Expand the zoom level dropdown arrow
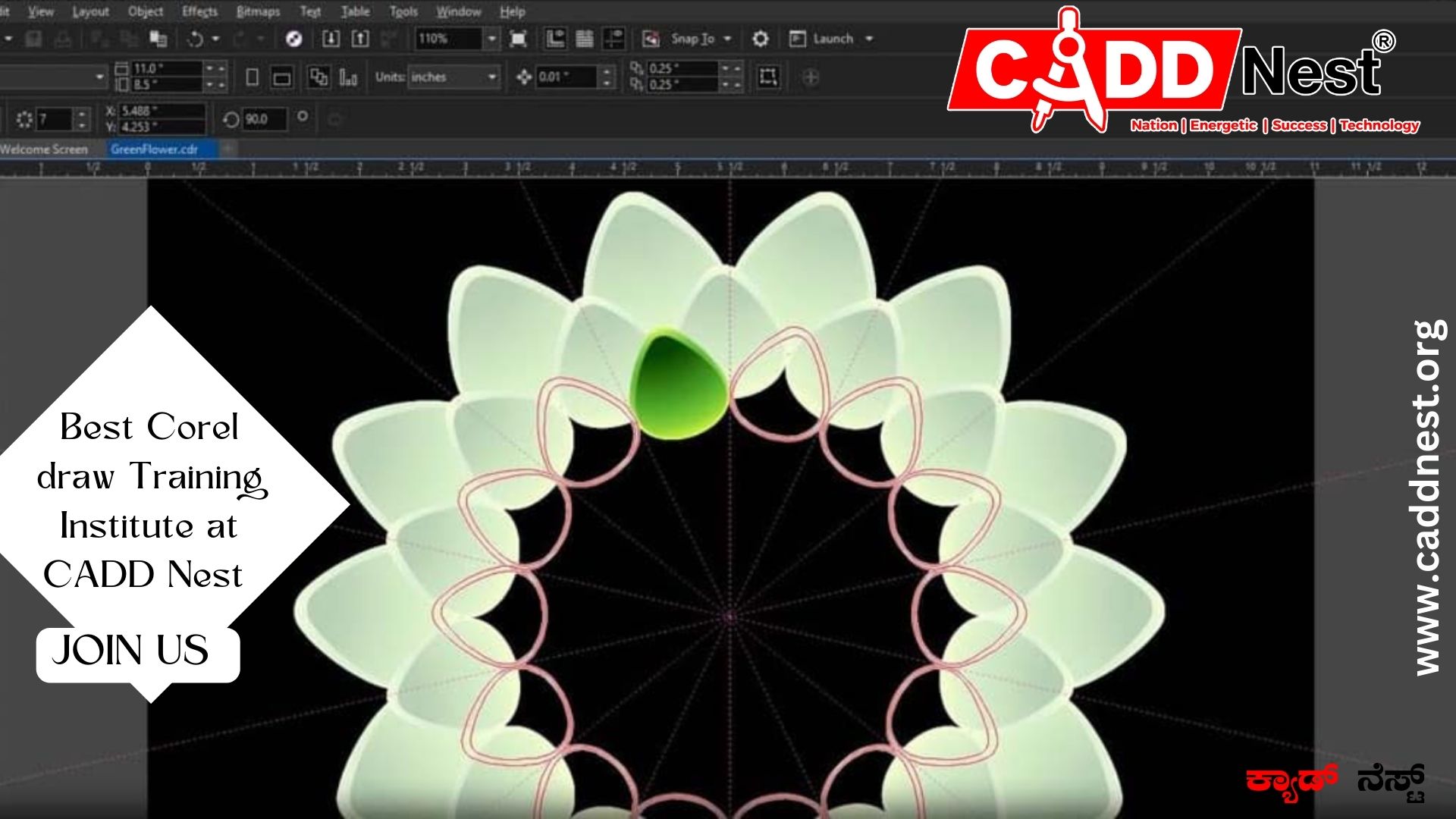Screen dimensions: 1456x819 pyautogui.click(x=491, y=39)
